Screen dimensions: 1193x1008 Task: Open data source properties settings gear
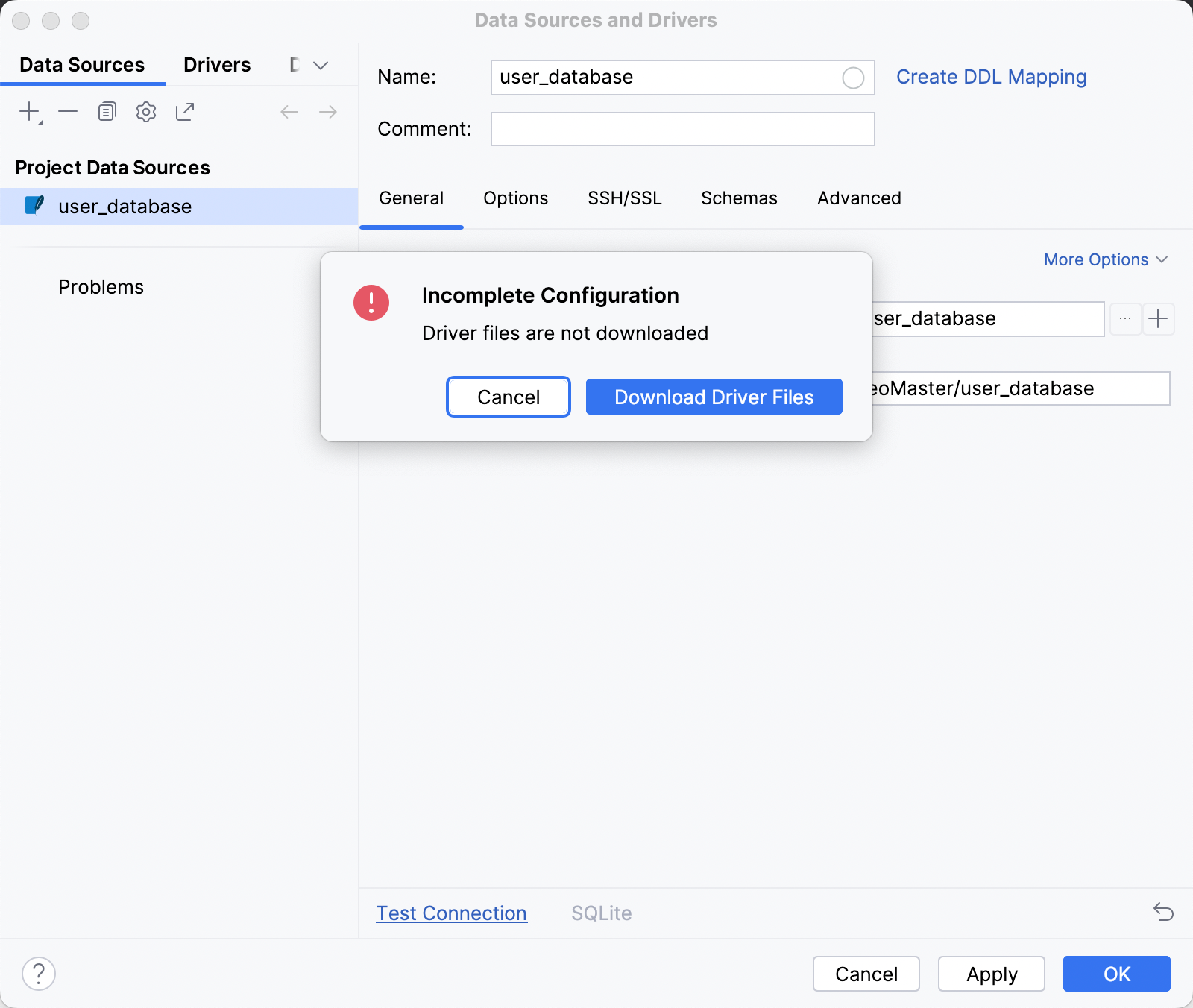146,111
